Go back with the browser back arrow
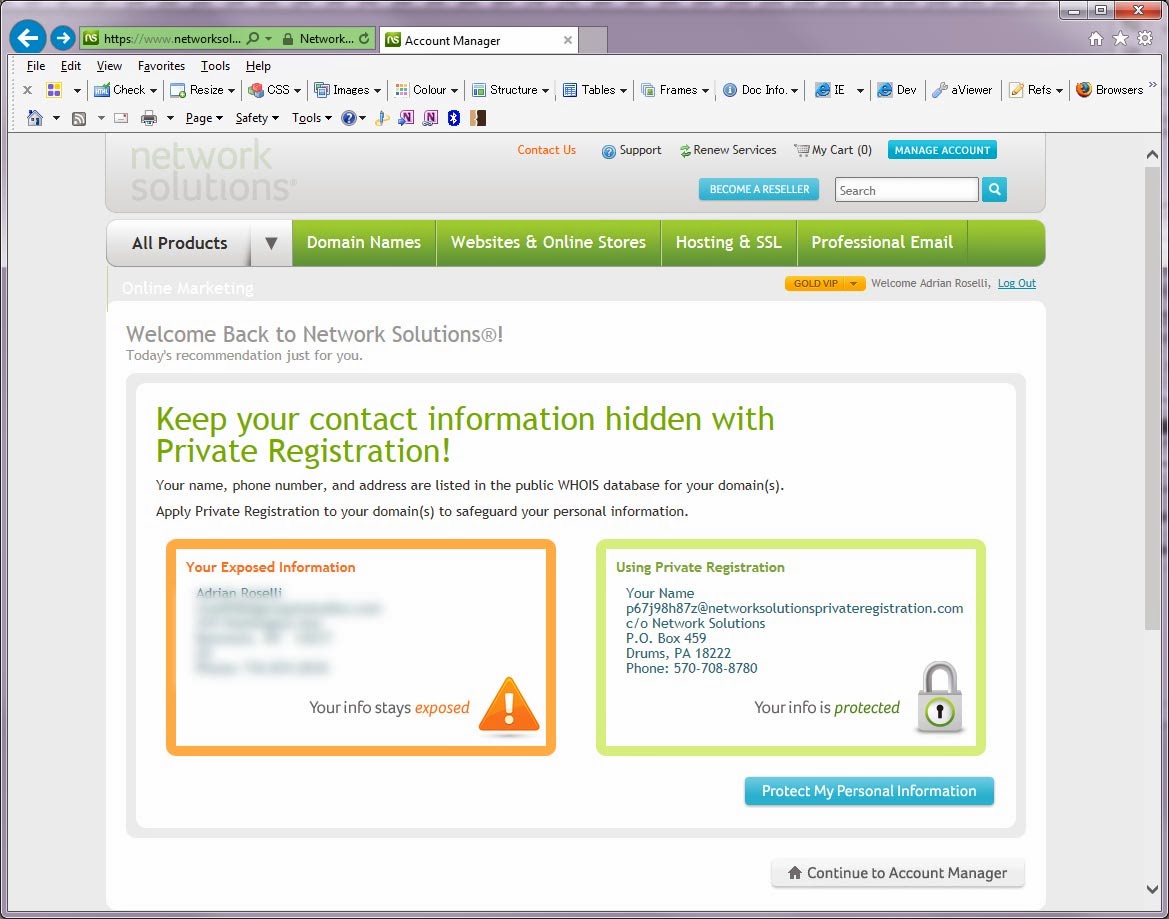1169x919 pixels. click(x=28, y=37)
